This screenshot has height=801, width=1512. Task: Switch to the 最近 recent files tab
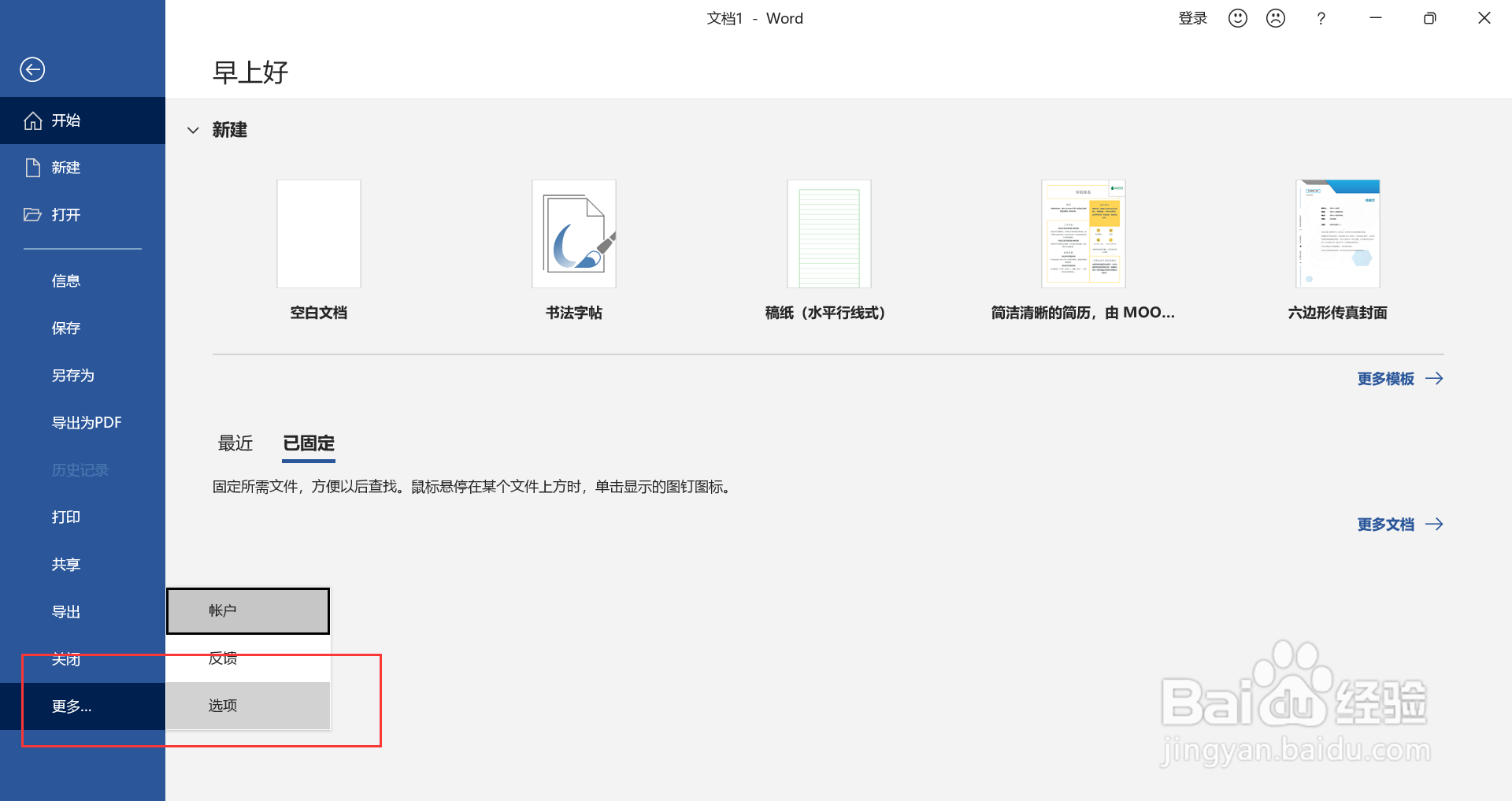[x=235, y=443]
